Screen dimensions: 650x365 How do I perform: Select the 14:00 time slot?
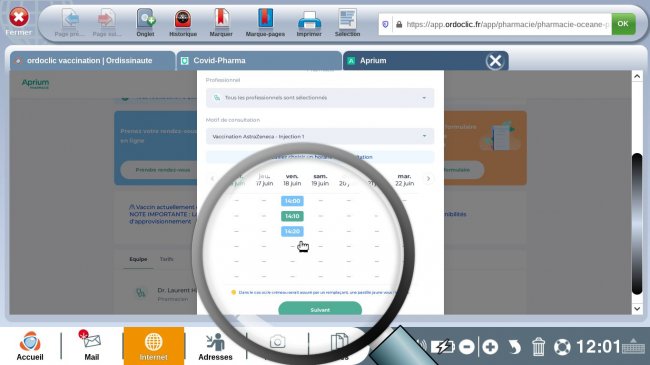(x=292, y=201)
